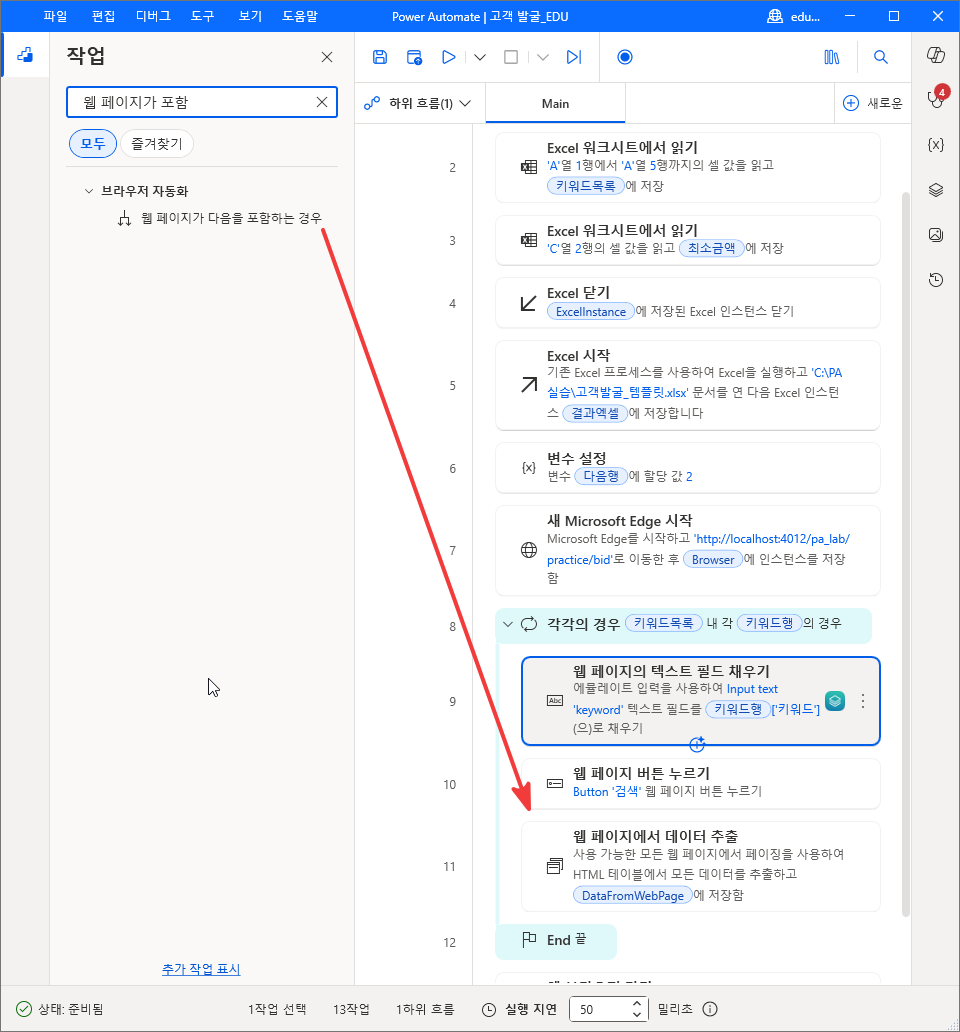Image resolution: width=960 pixels, height=1032 pixels.
Task: Click the edu... account environment button
Action: [794, 16]
